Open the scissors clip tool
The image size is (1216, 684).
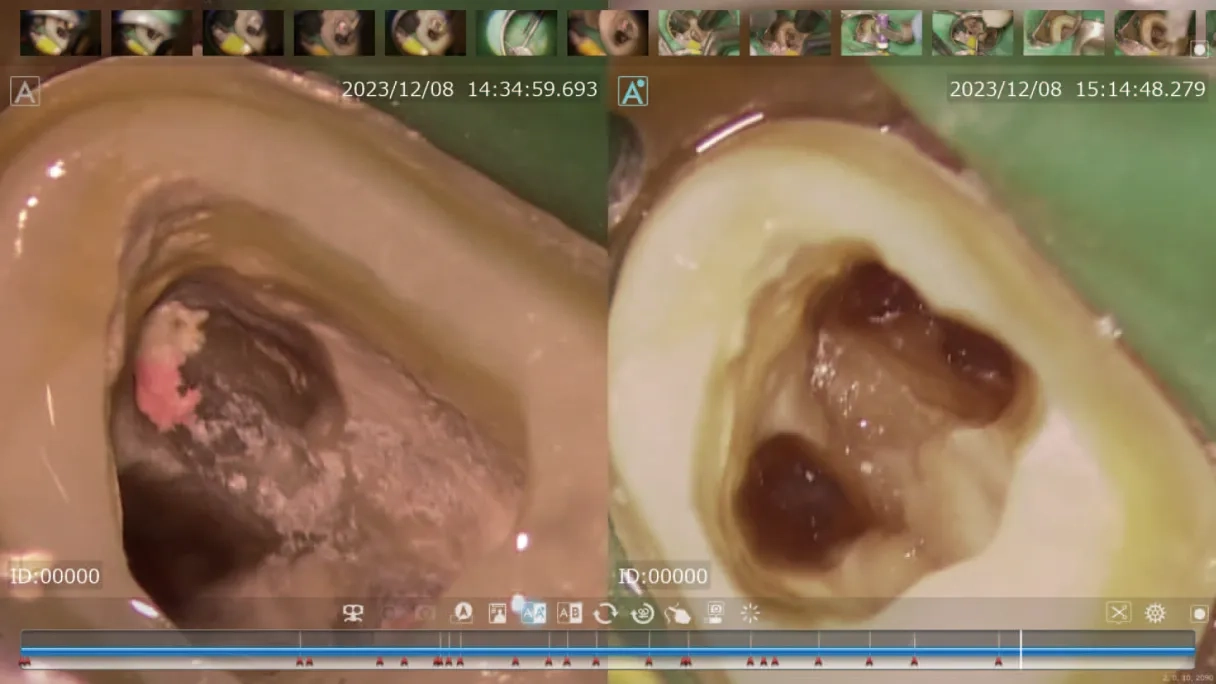pos(1118,613)
